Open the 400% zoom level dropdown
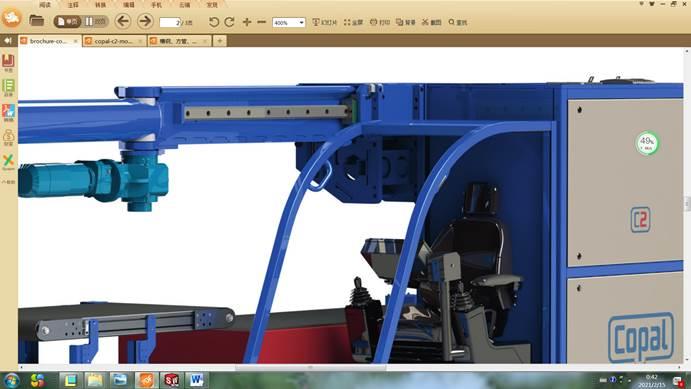691x389 pixels. [x=289, y=22]
